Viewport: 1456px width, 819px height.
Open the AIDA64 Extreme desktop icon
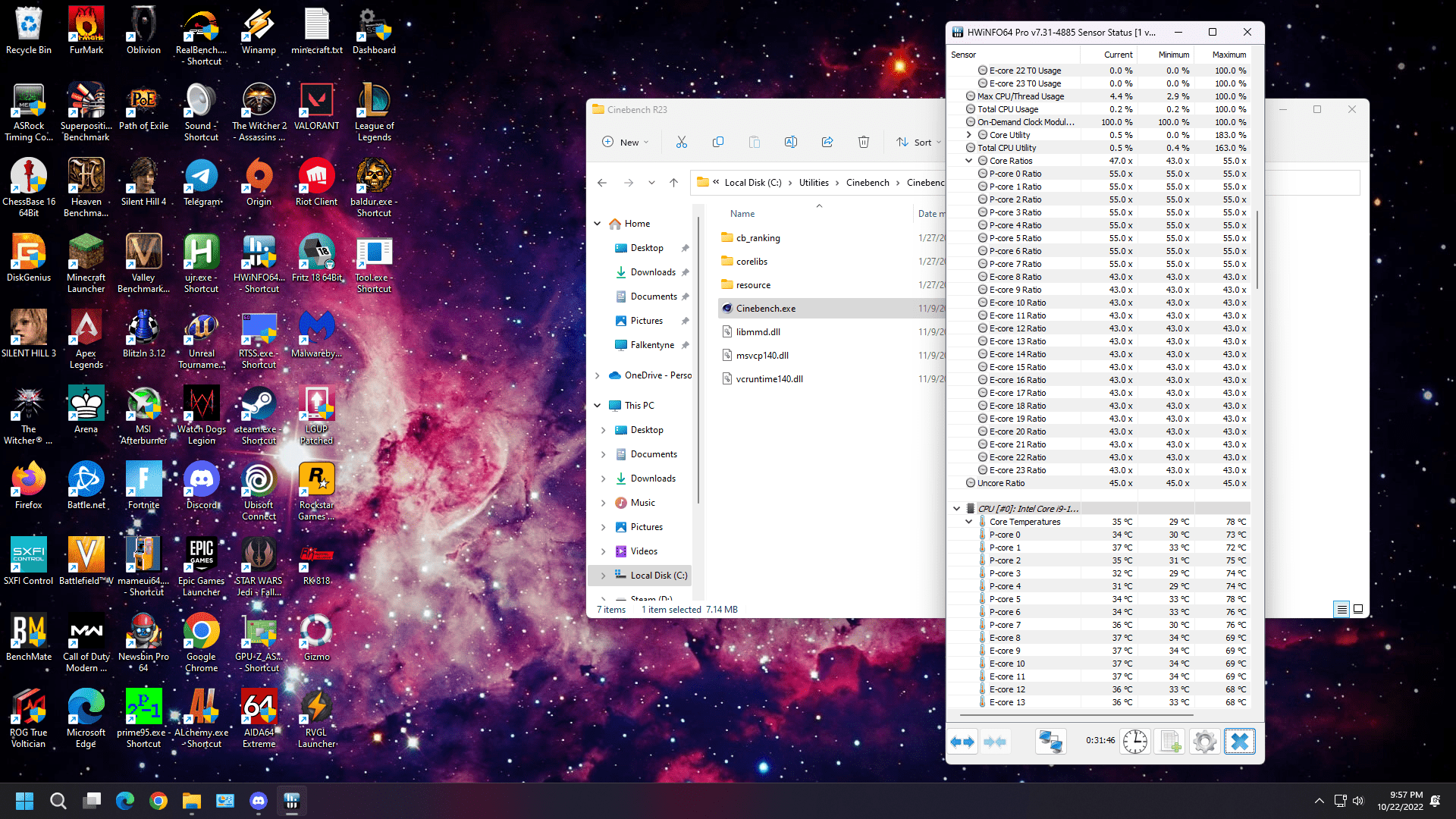(259, 717)
